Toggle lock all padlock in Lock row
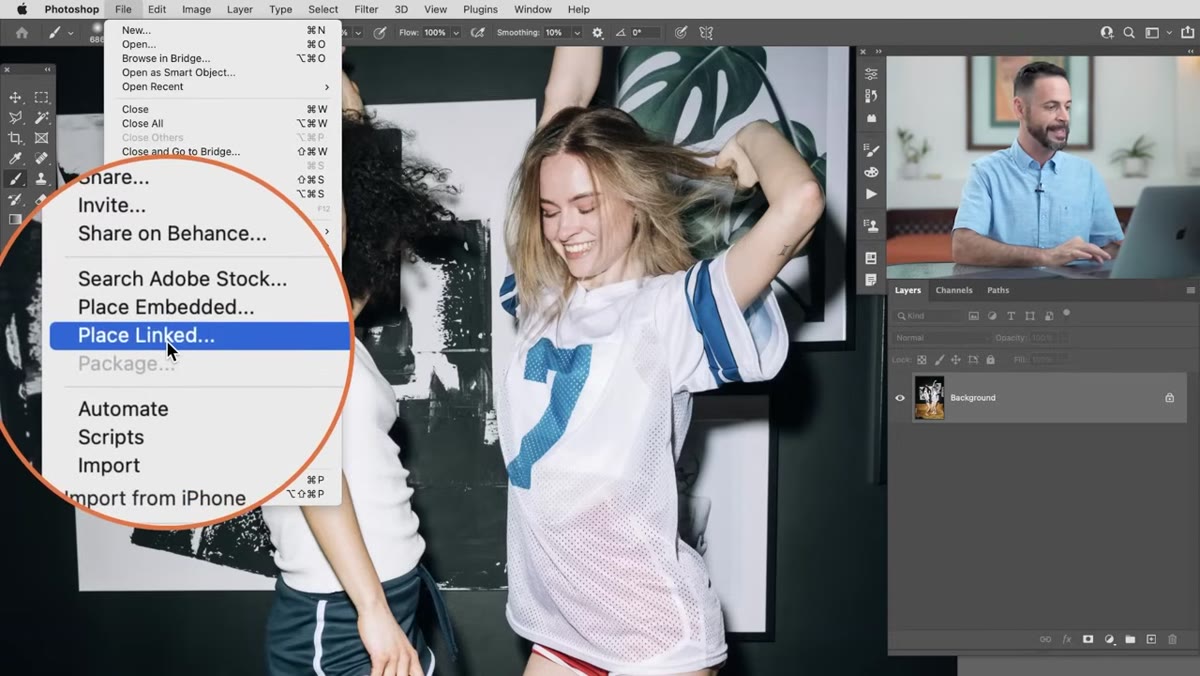This screenshot has width=1200, height=676. pos(990,360)
